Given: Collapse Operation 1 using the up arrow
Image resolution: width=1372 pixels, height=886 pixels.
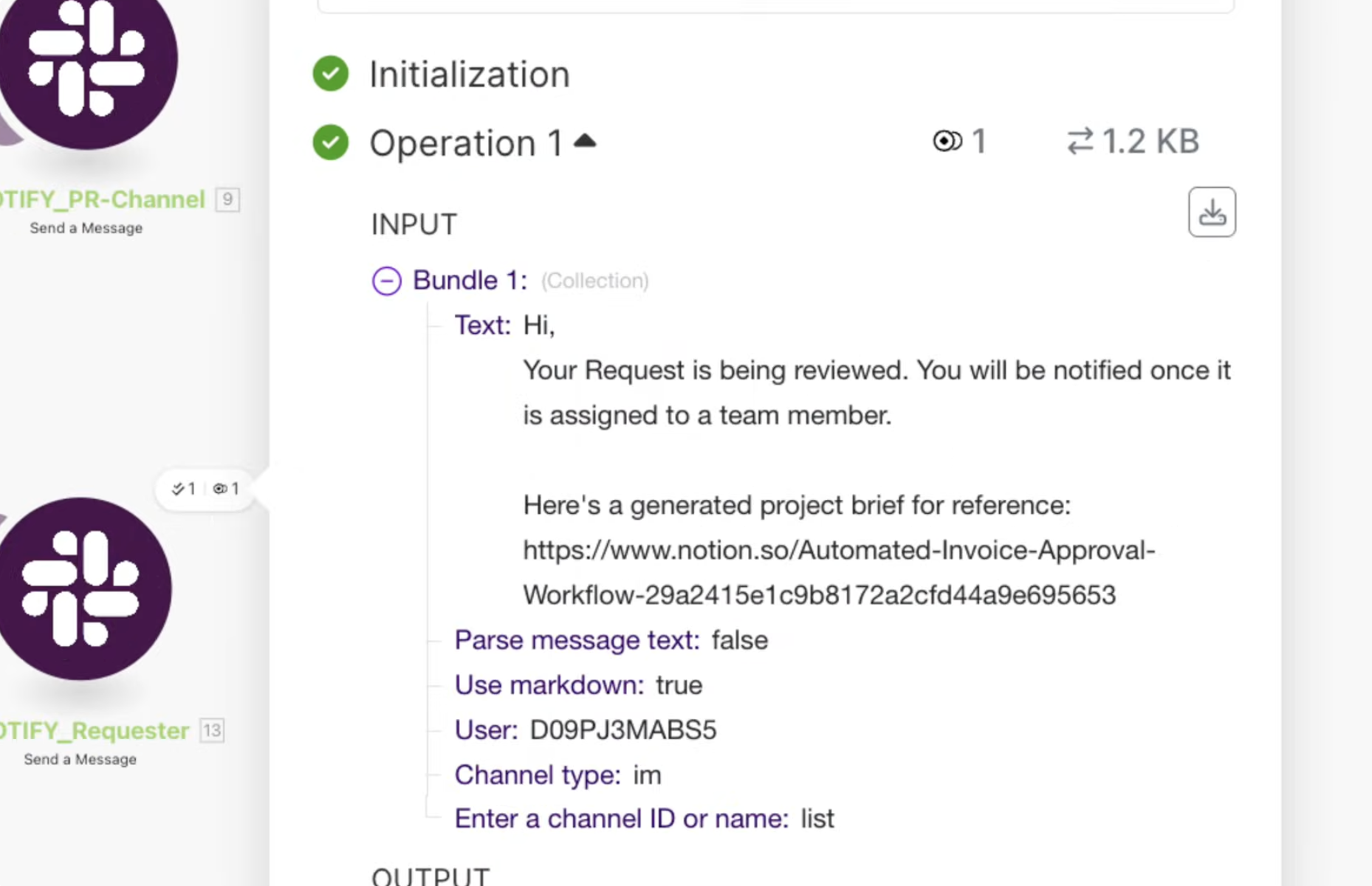Looking at the screenshot, I should 585,140.
